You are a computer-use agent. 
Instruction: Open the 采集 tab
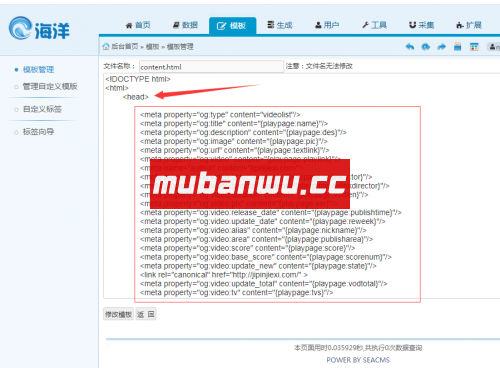pos(422,25)
